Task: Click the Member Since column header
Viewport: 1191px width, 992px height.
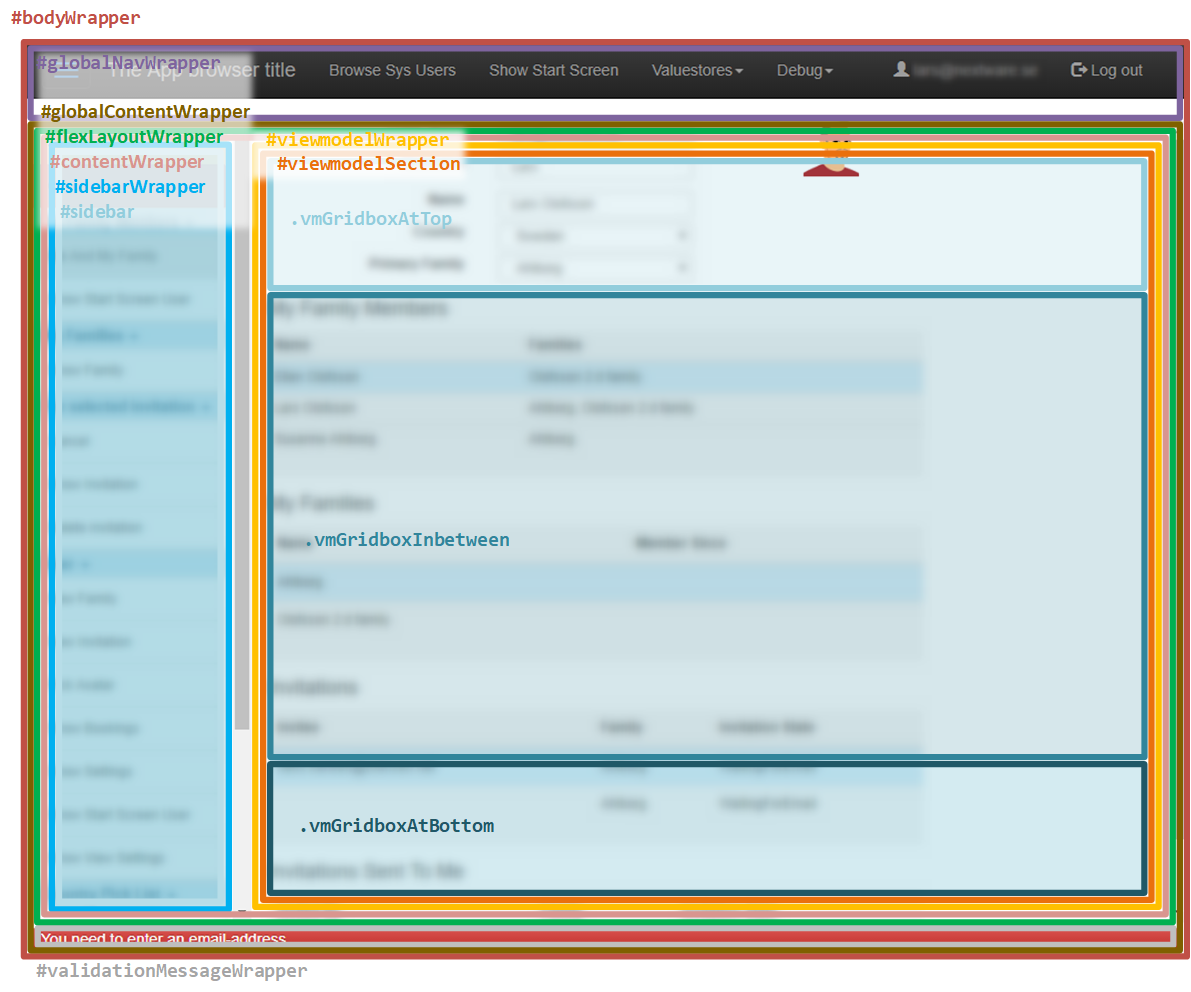Action: pyautogui.click(x=680, y=544)
